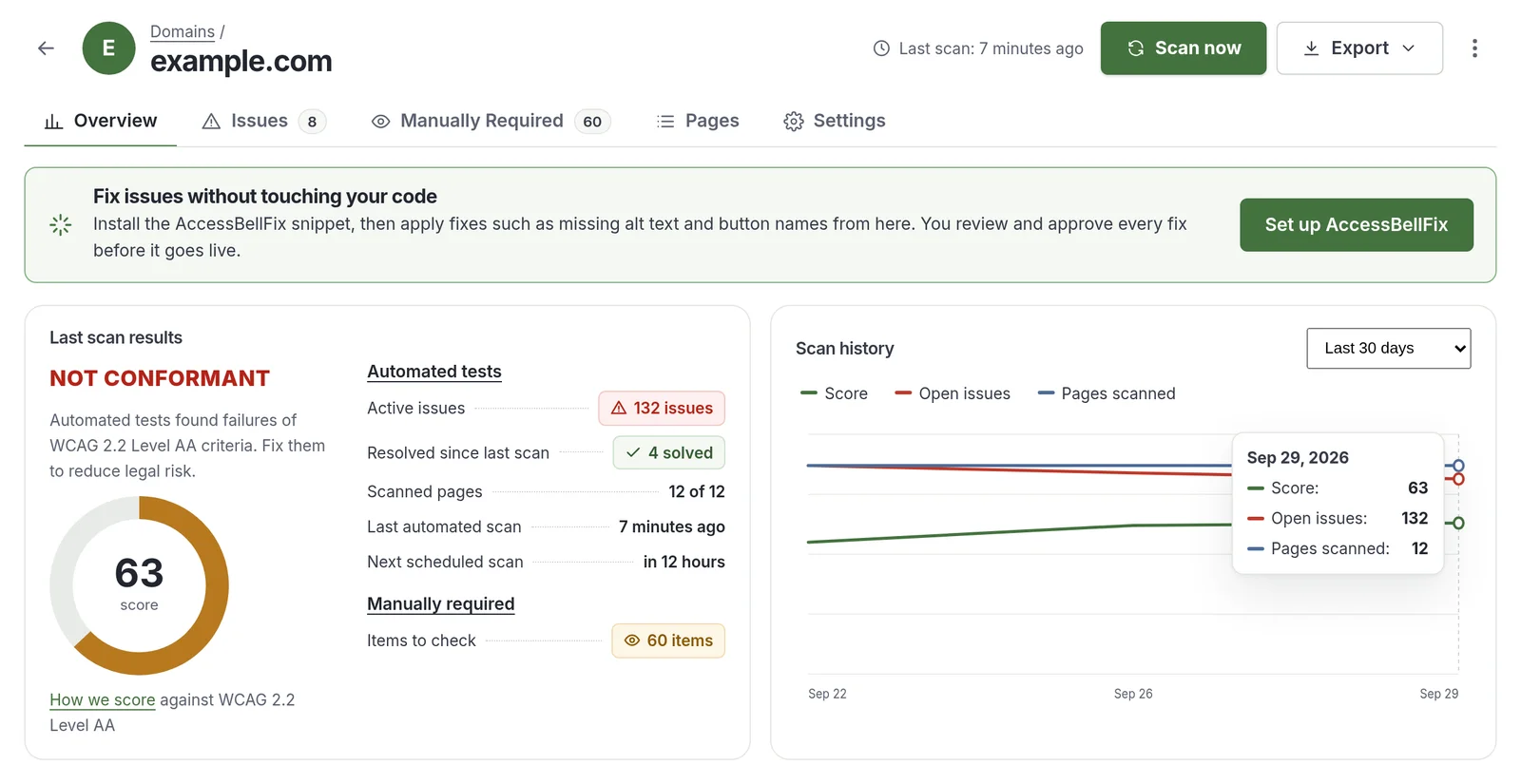This screenshot has height=784, width=1521.
Task: Click the Issues count badge 8
Action: 312,122
